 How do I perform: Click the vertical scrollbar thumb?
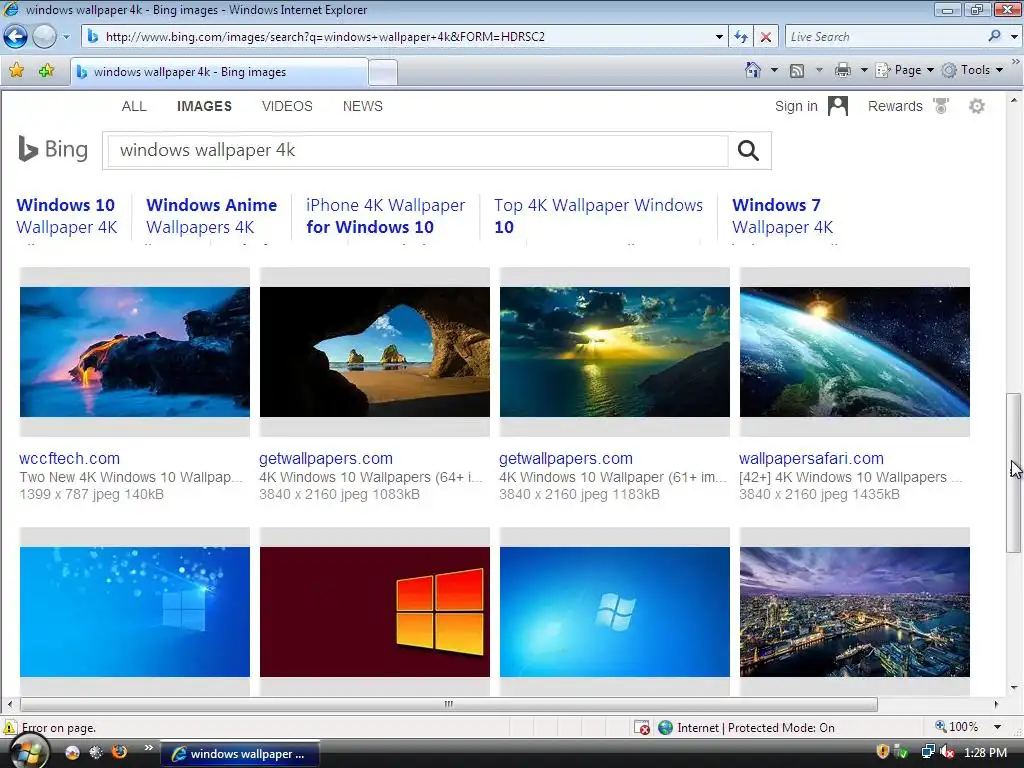click(1014, 473)
